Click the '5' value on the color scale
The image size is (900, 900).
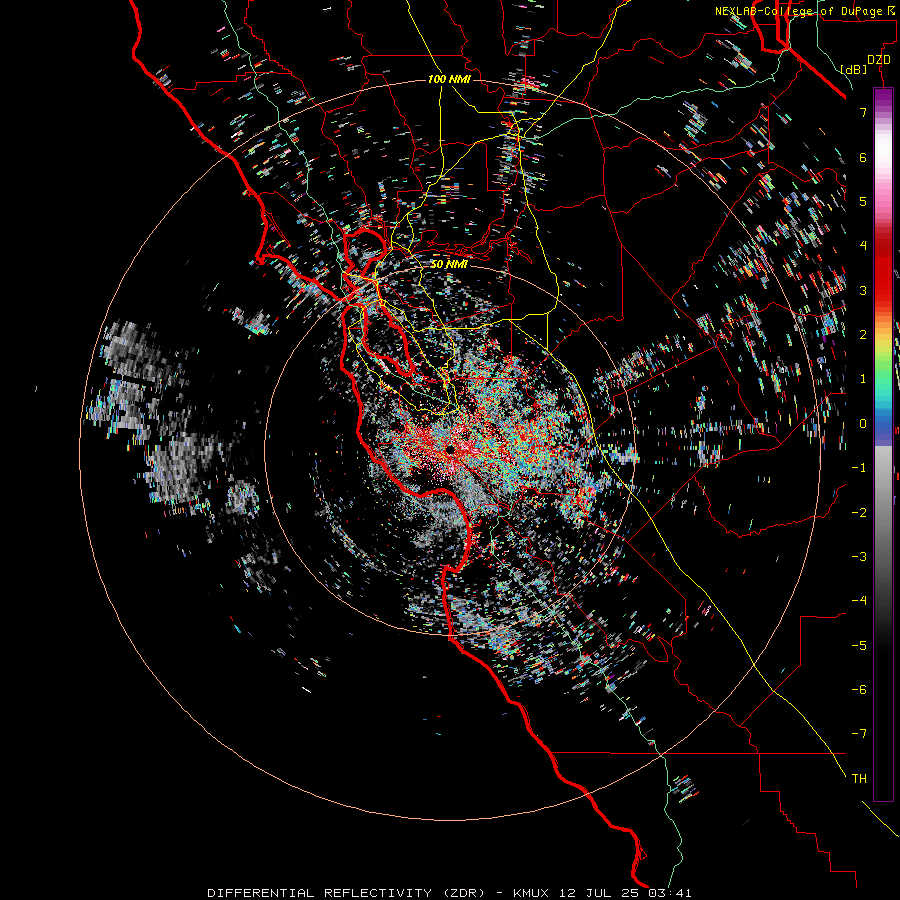point(863,201)
